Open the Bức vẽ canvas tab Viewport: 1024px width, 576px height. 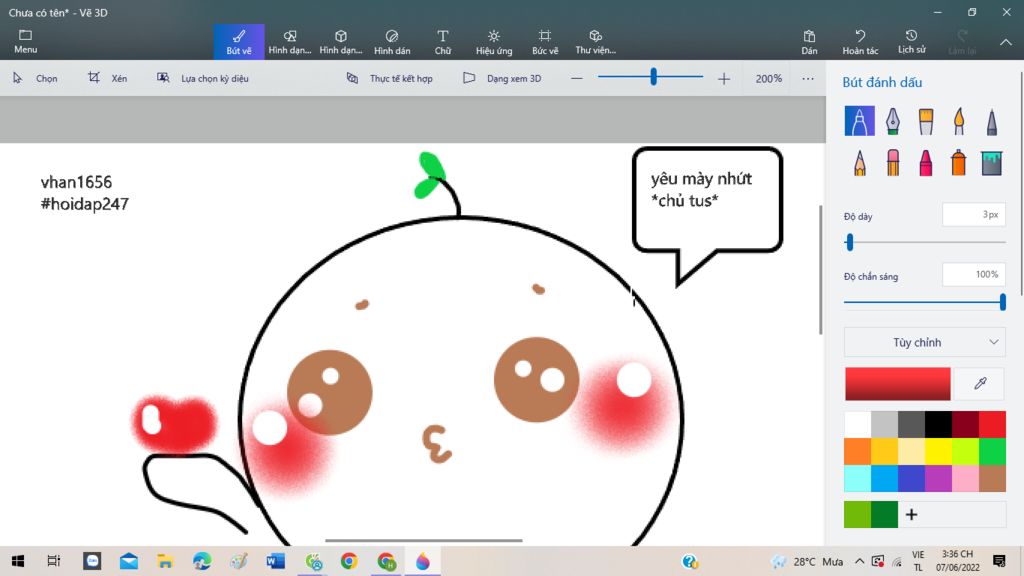tap(545, 42)
